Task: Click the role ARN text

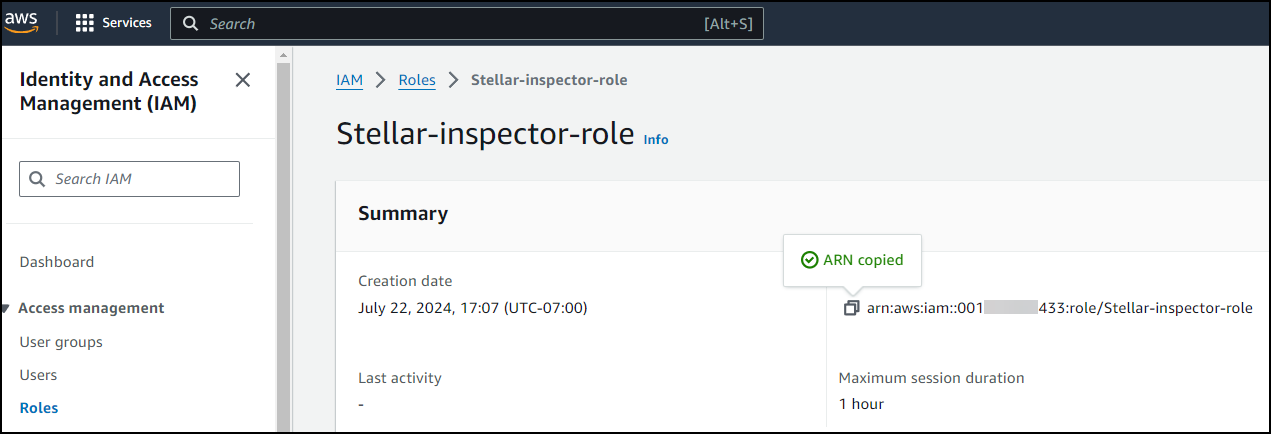Action: click(1059, 308)
